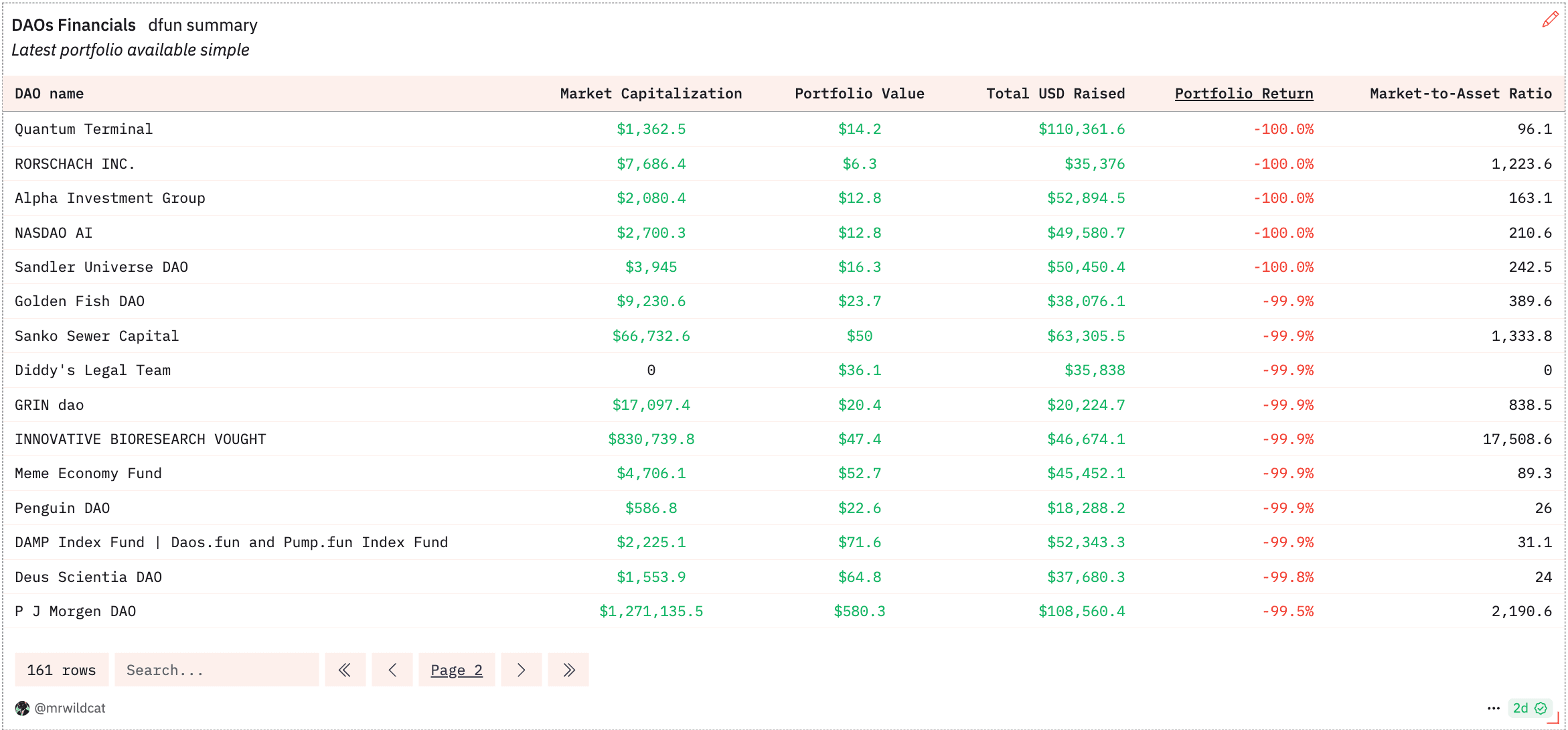Click ratio value 1,223.6
1568x730 pixels.
click(x=1521, y=164)
